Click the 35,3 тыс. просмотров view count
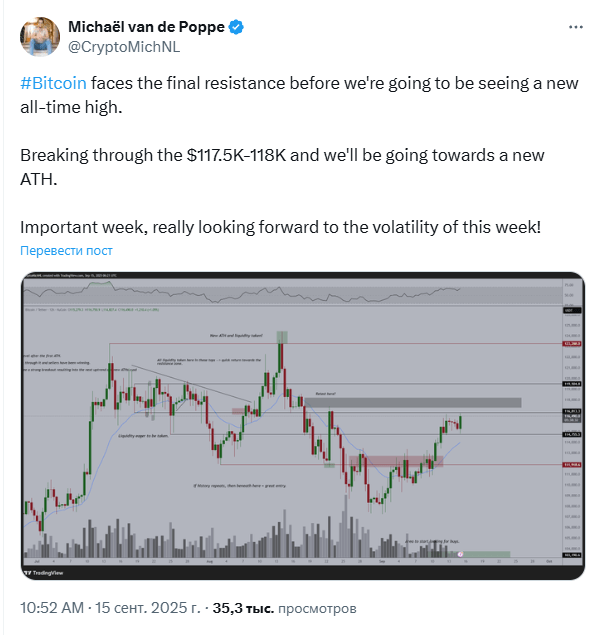This screenshot has width=594, height=635. click(284, 608)
